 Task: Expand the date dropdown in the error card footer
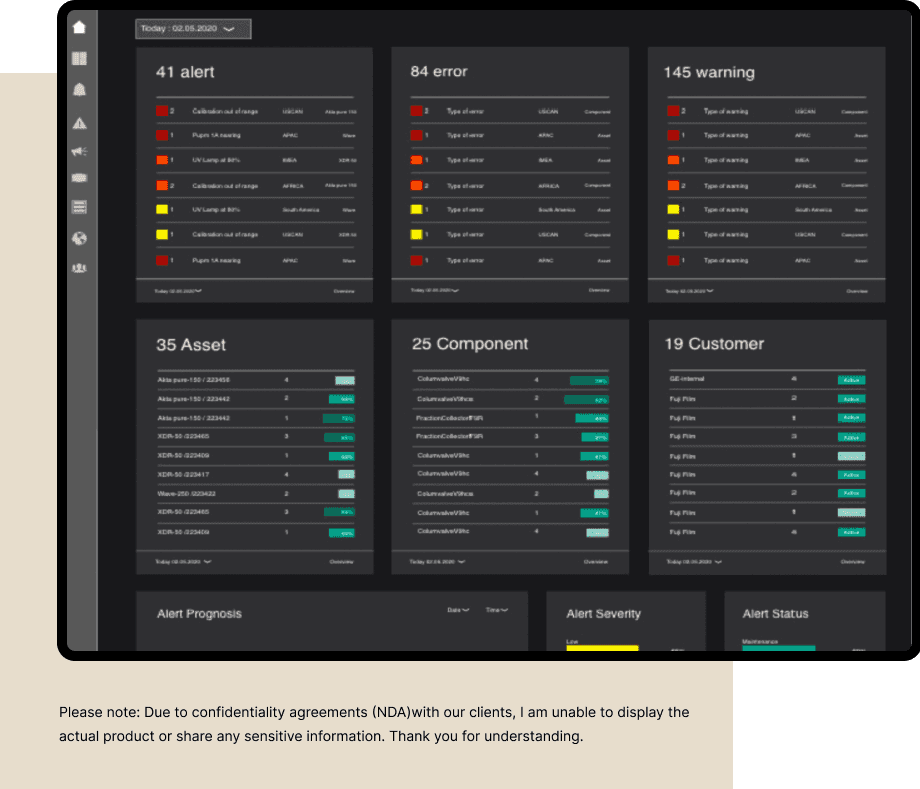[x=434, y=290]
